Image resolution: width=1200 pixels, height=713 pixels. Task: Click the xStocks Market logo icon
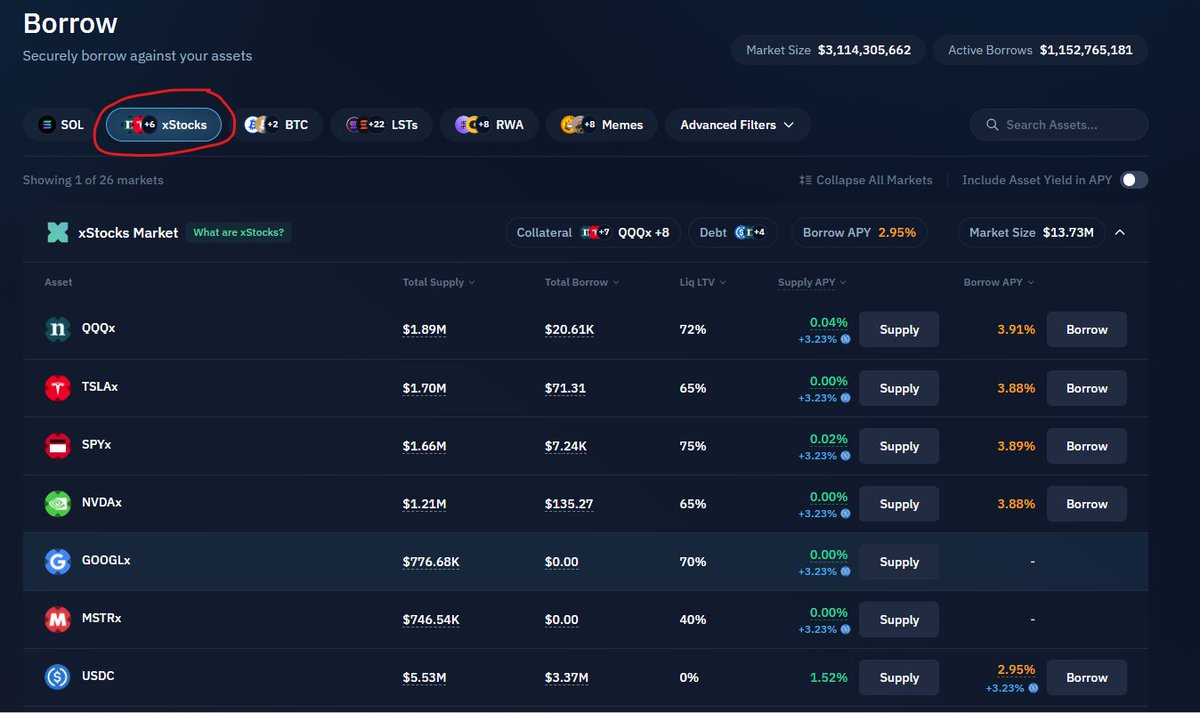pyautogui.click(x=57, y=232)
